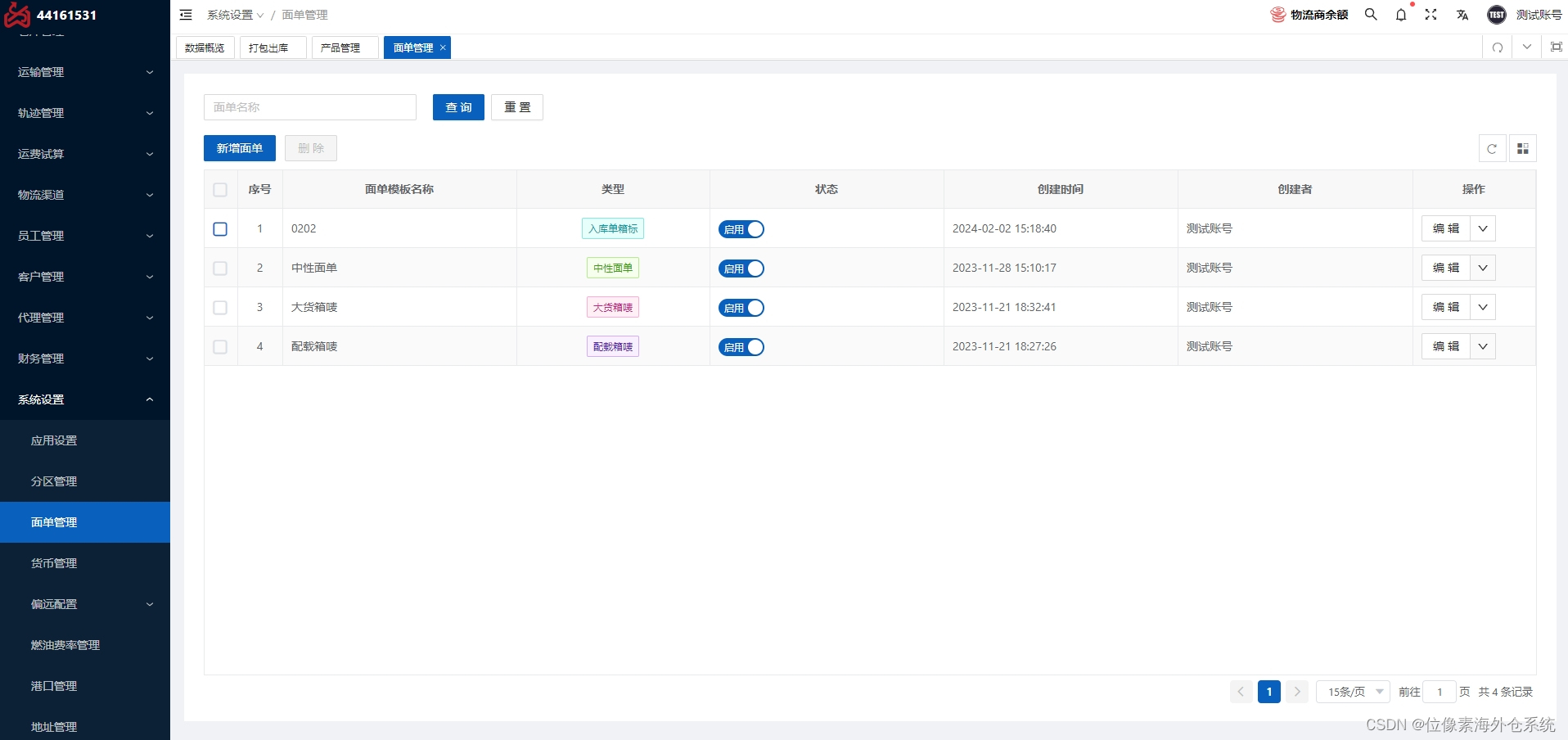Expand 运输管理 sidebar menu
This screenshot has width=1568, height=740.
85,72
